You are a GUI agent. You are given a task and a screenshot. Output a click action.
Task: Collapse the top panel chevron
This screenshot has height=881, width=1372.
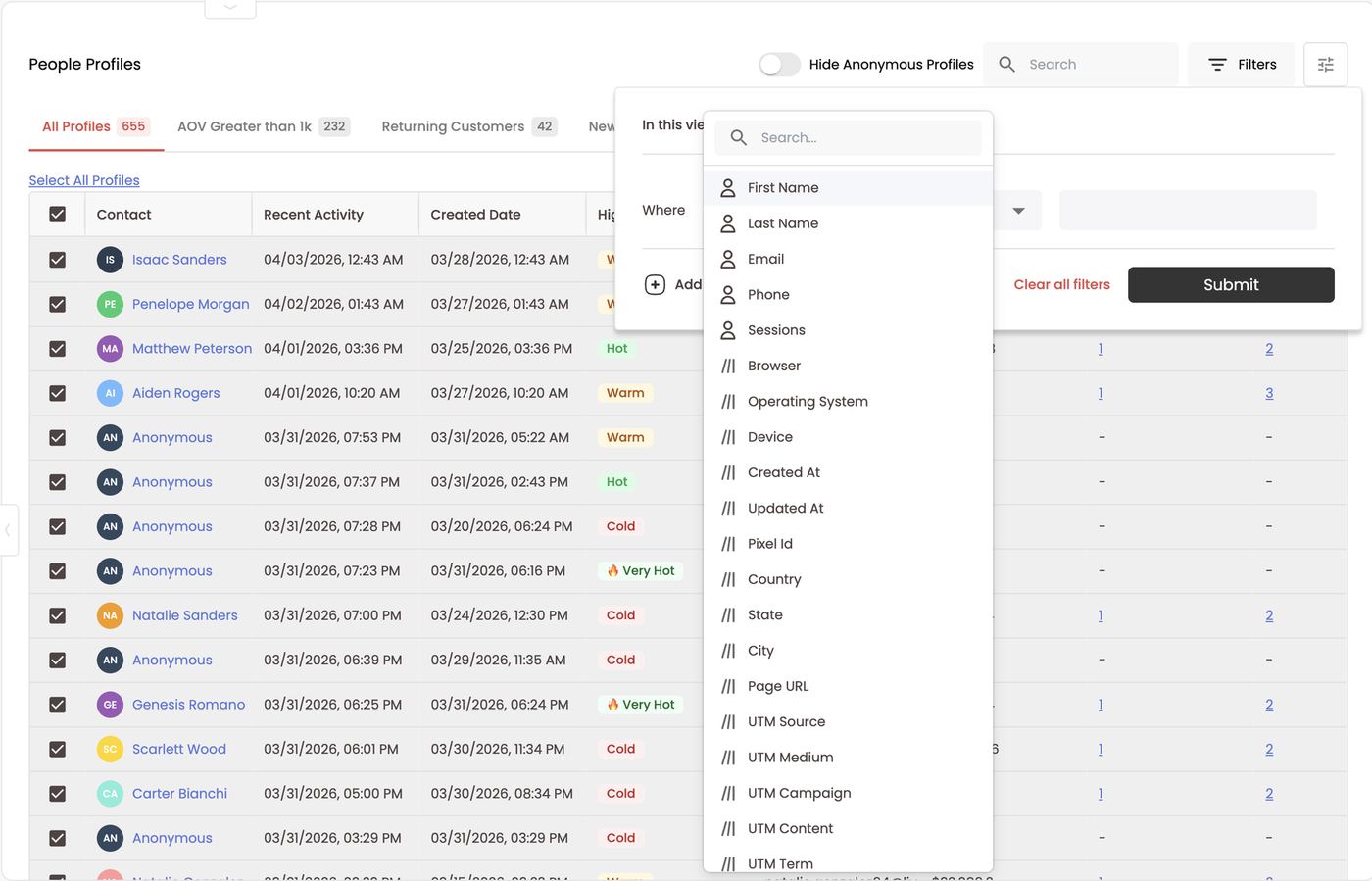click(230, 8)
